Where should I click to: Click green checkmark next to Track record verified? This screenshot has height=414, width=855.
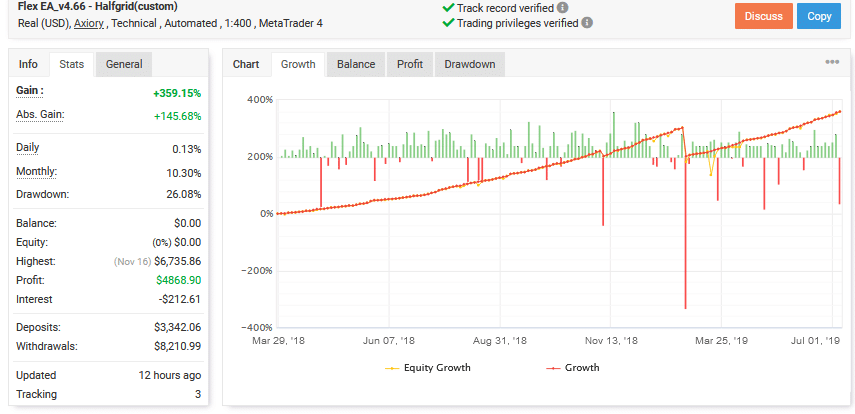click(x=447, y=7)
